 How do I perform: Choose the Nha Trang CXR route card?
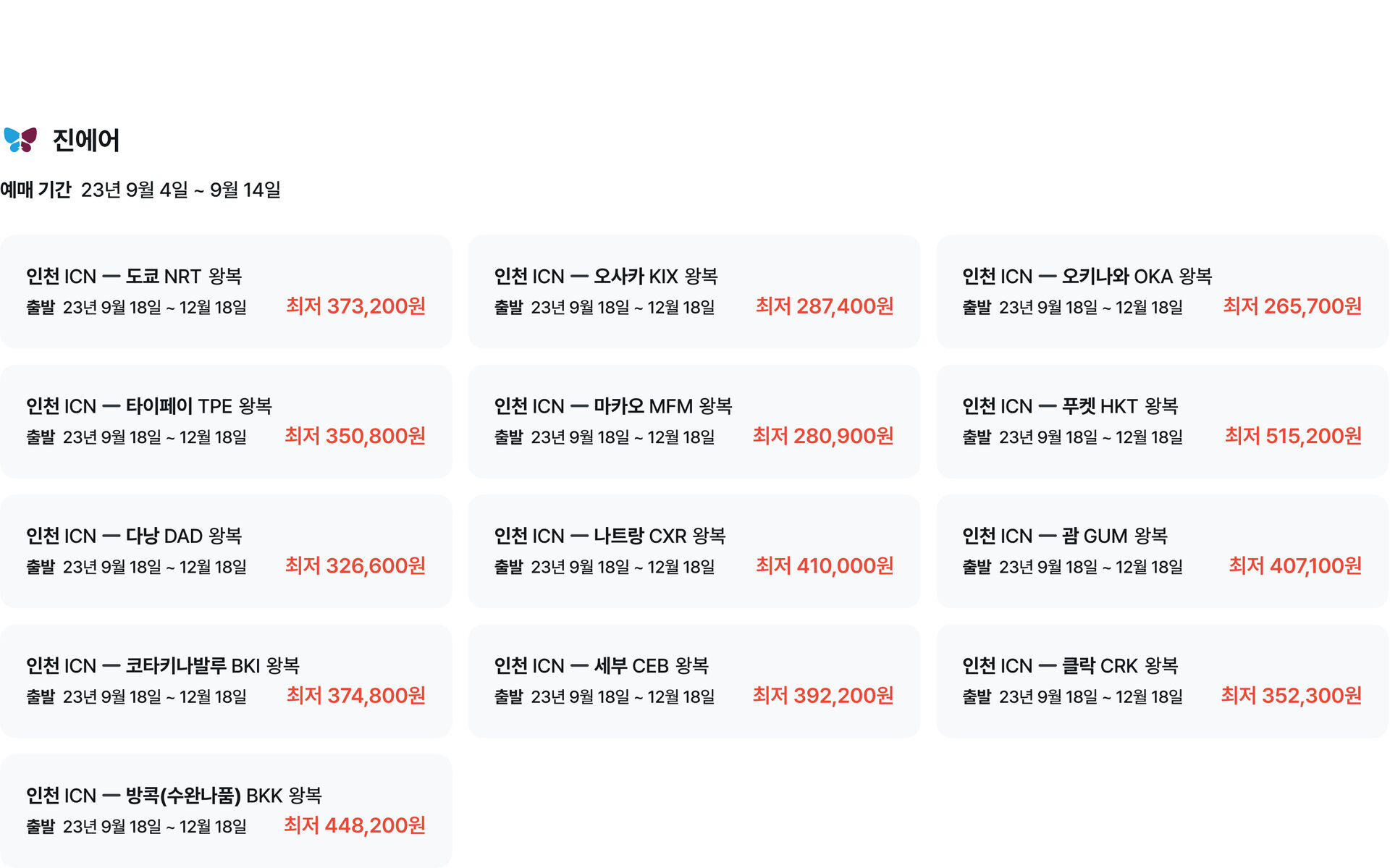(694, 550)
